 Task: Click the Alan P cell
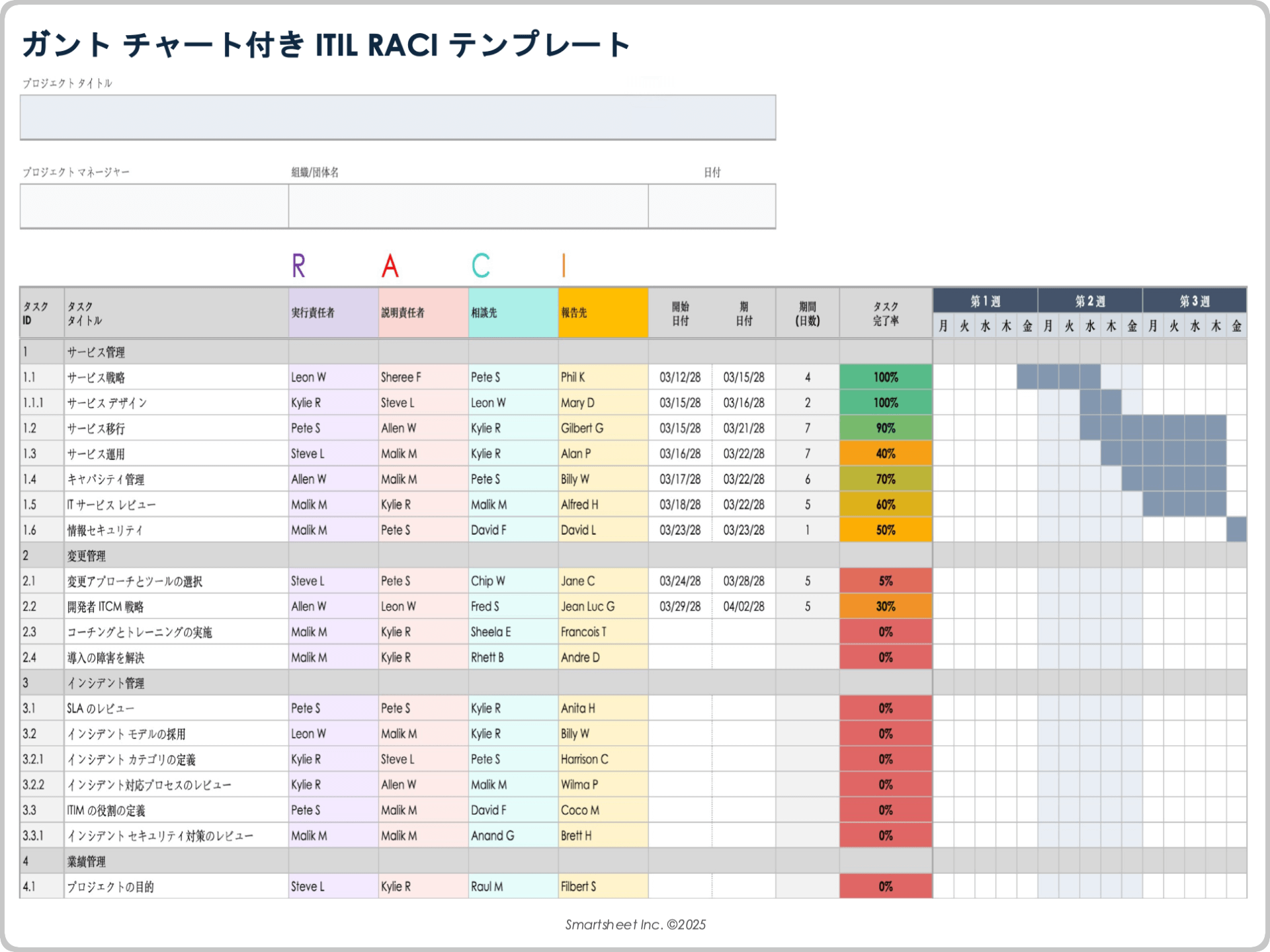click(603, 454)
